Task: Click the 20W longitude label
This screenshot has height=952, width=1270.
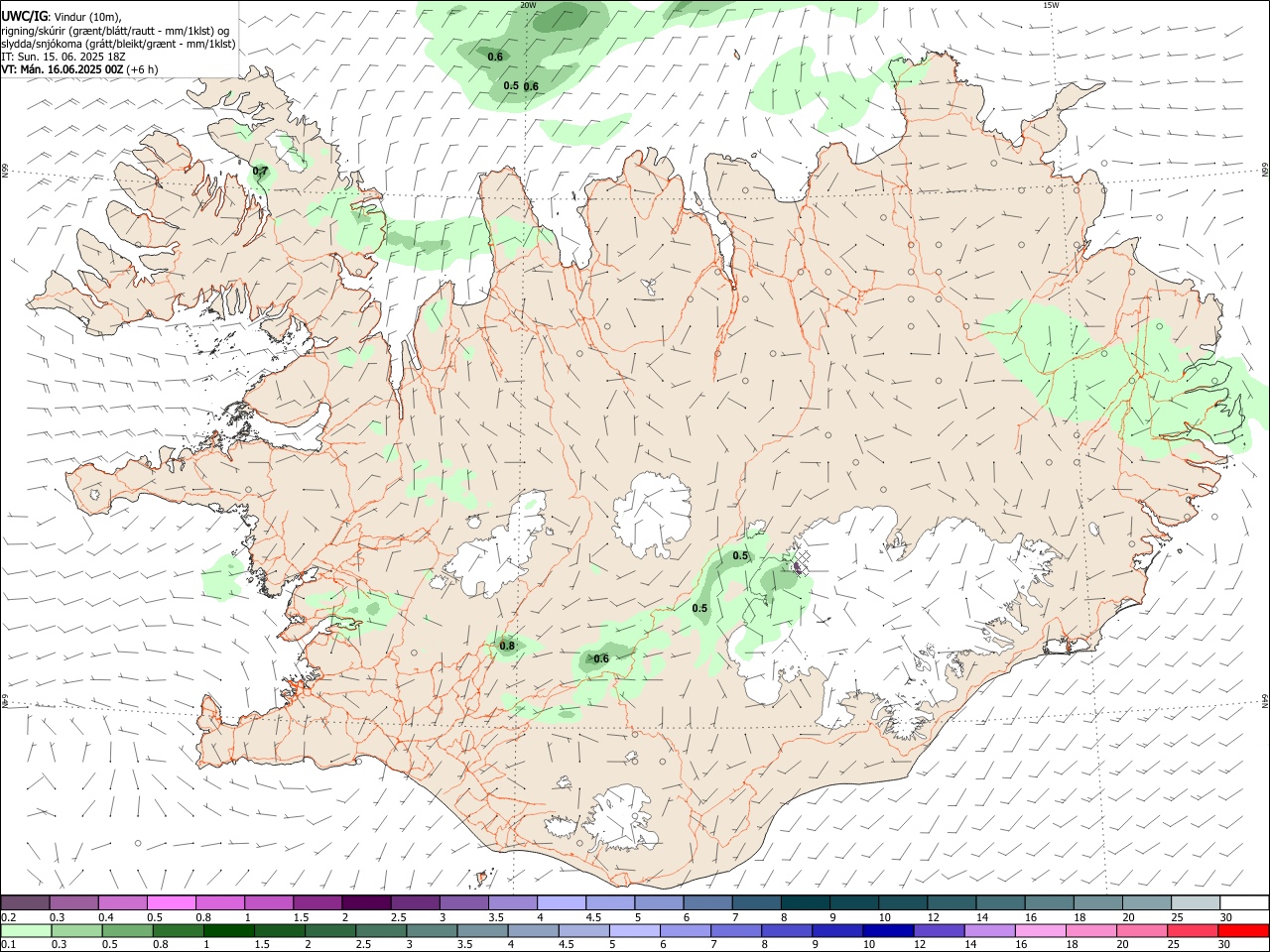Action: point(528,5)
